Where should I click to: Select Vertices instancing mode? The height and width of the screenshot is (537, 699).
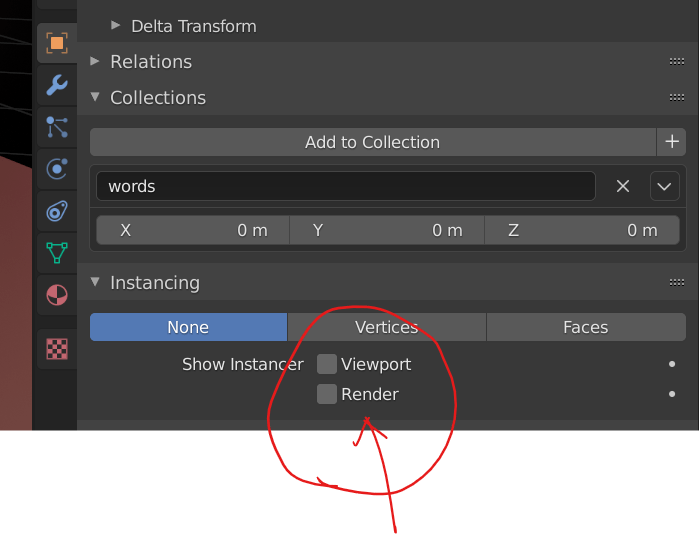(x=387, y=327)
